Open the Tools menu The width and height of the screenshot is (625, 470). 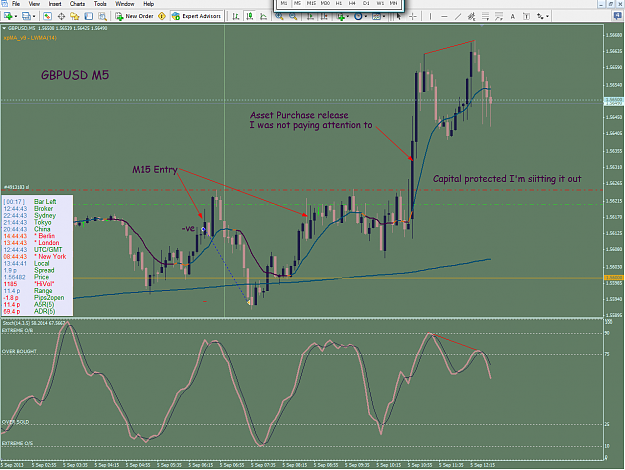tap(100, 4)
